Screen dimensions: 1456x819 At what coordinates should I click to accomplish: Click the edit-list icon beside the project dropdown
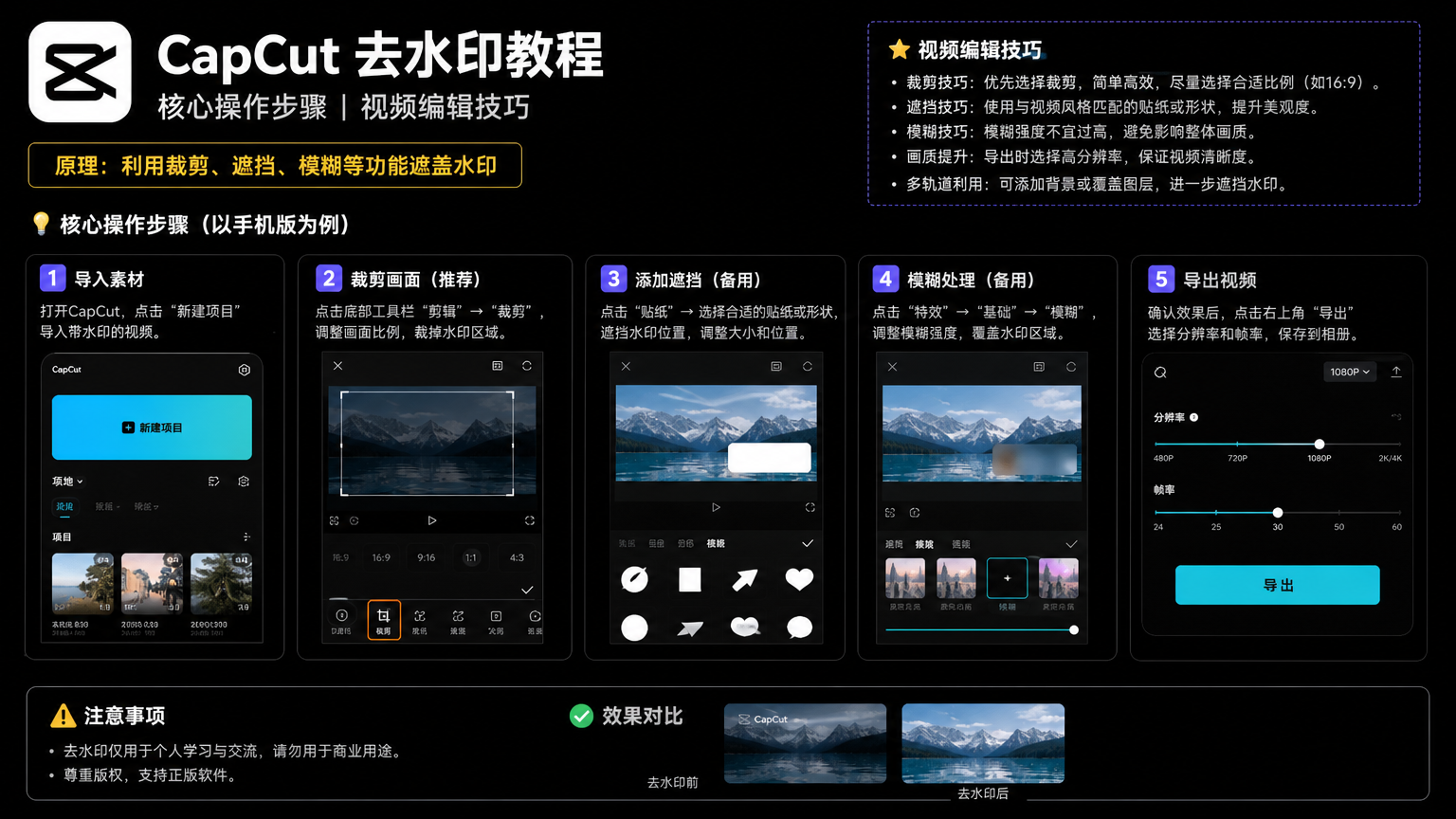point(214,482)
